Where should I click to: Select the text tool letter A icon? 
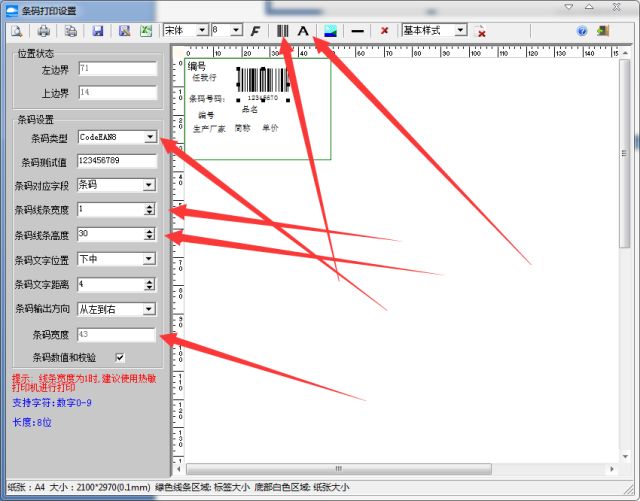point(303,31)
